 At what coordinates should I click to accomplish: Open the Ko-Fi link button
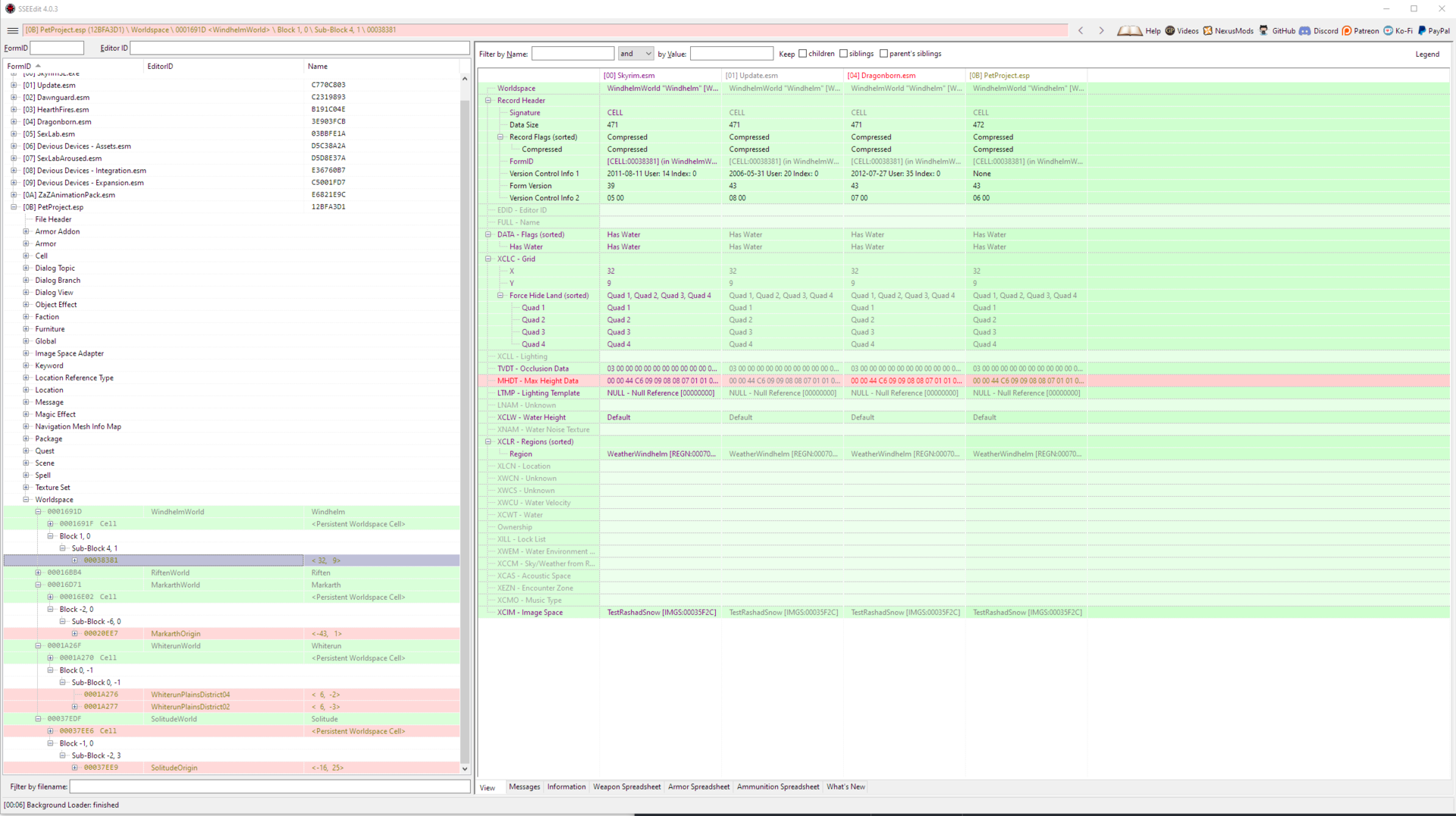1398,30
